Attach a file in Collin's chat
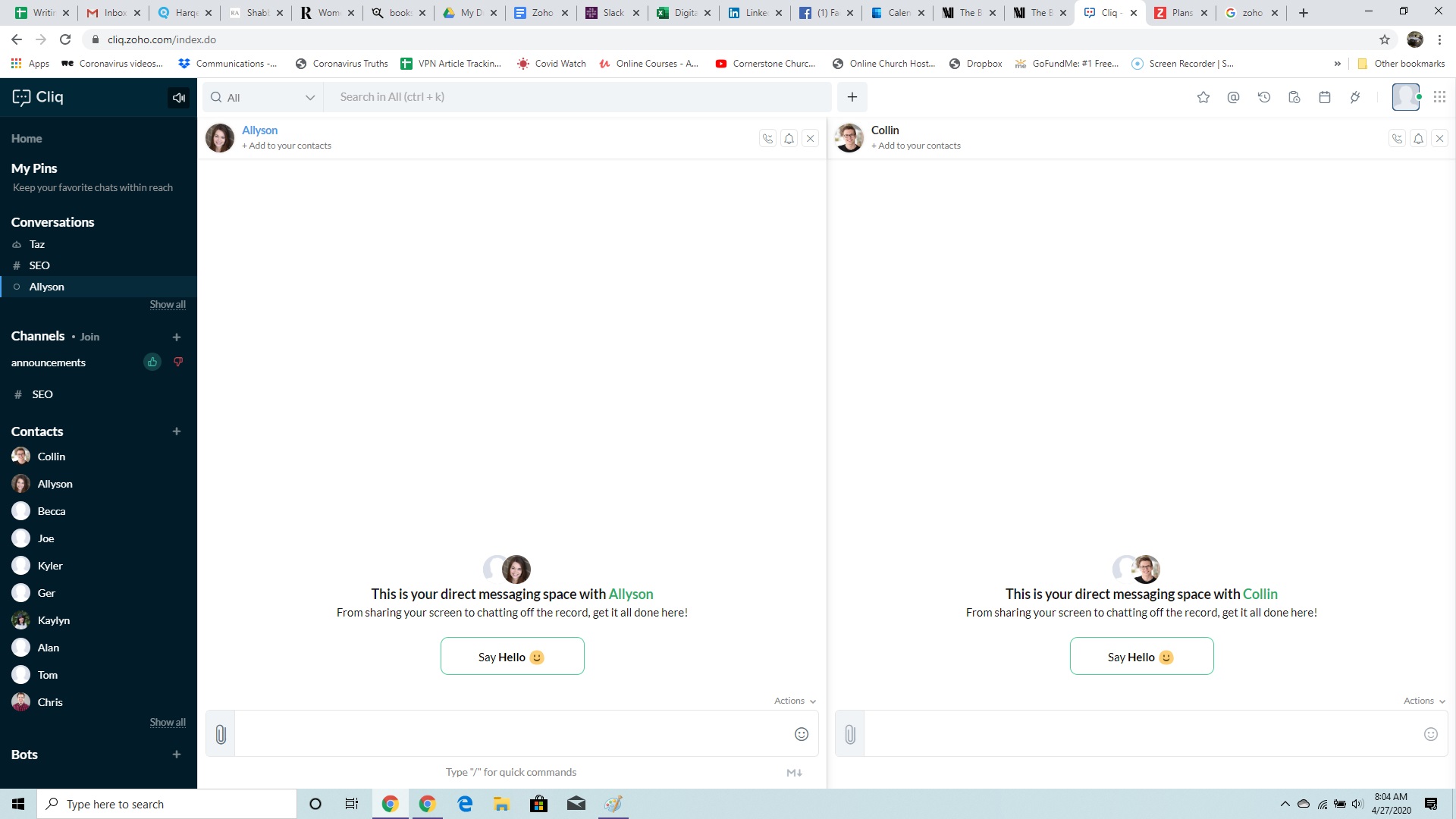Screen dimensions: 1456x819 (850, 734)
